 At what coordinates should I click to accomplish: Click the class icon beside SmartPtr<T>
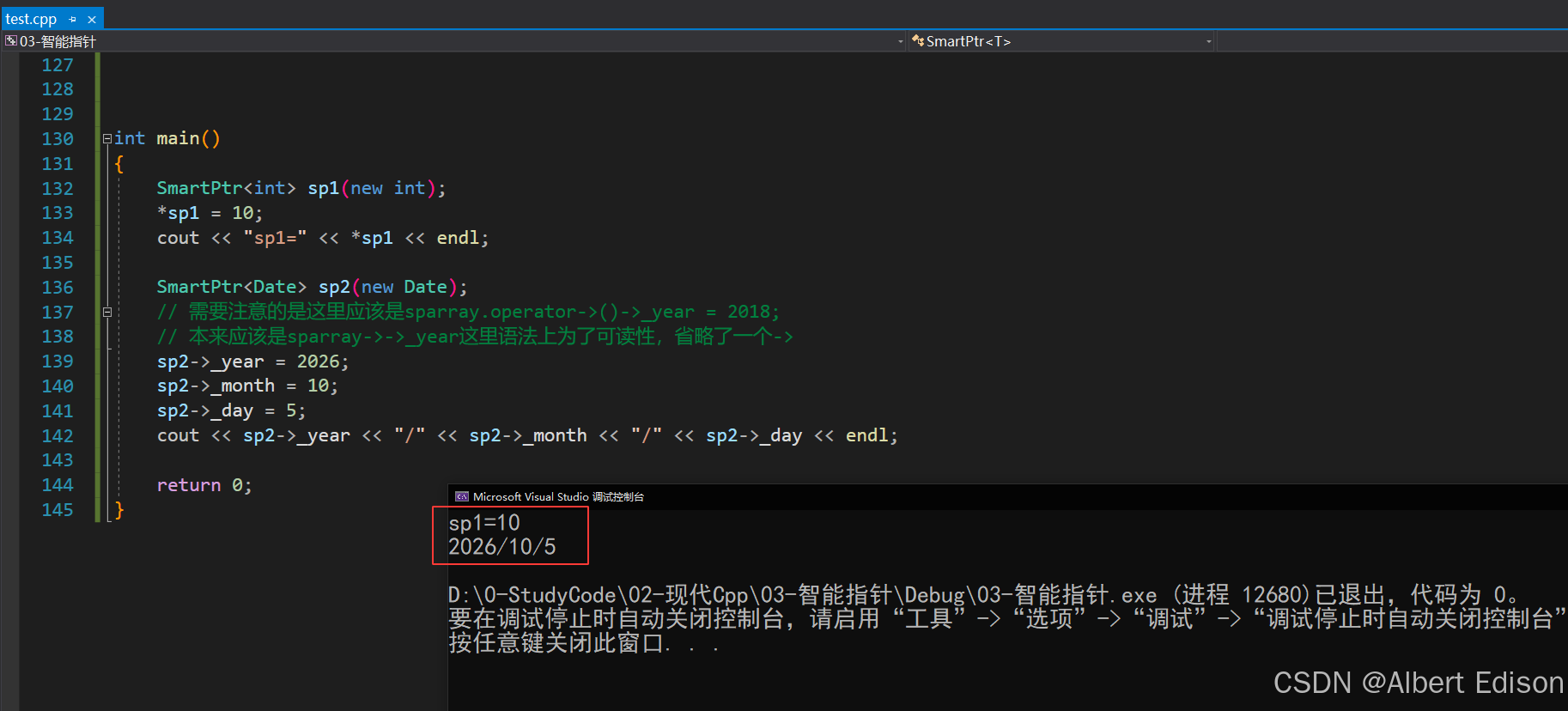pos(918,40)
